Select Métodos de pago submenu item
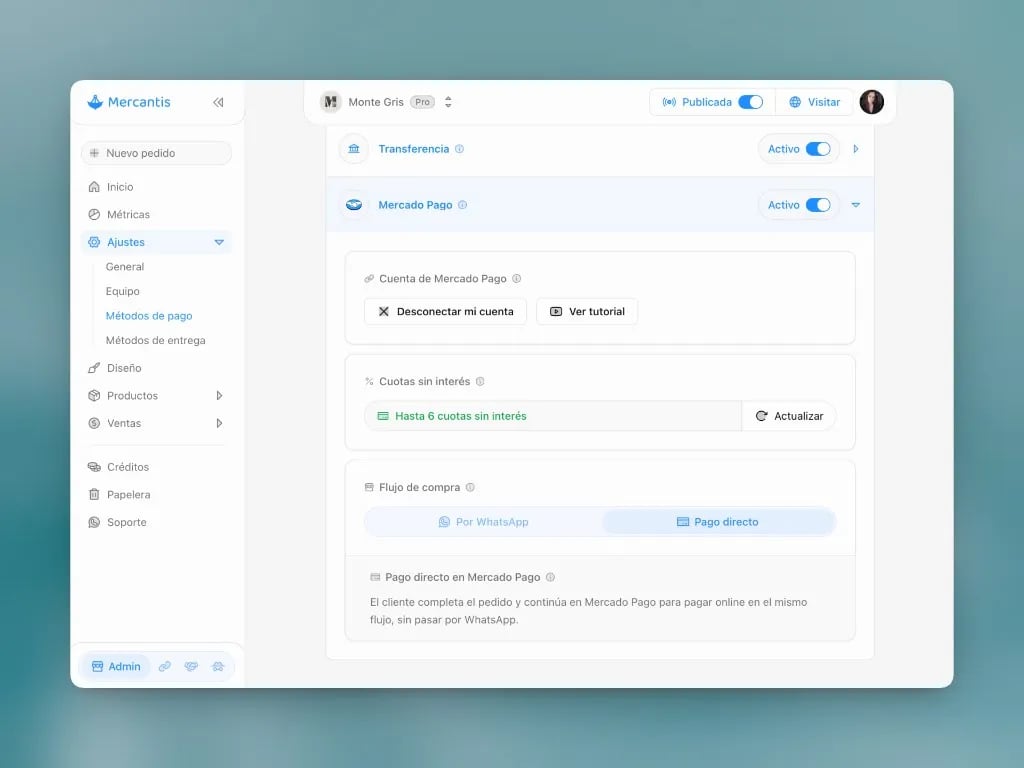Screen dimensions: 1024x768 pos(149,315)
